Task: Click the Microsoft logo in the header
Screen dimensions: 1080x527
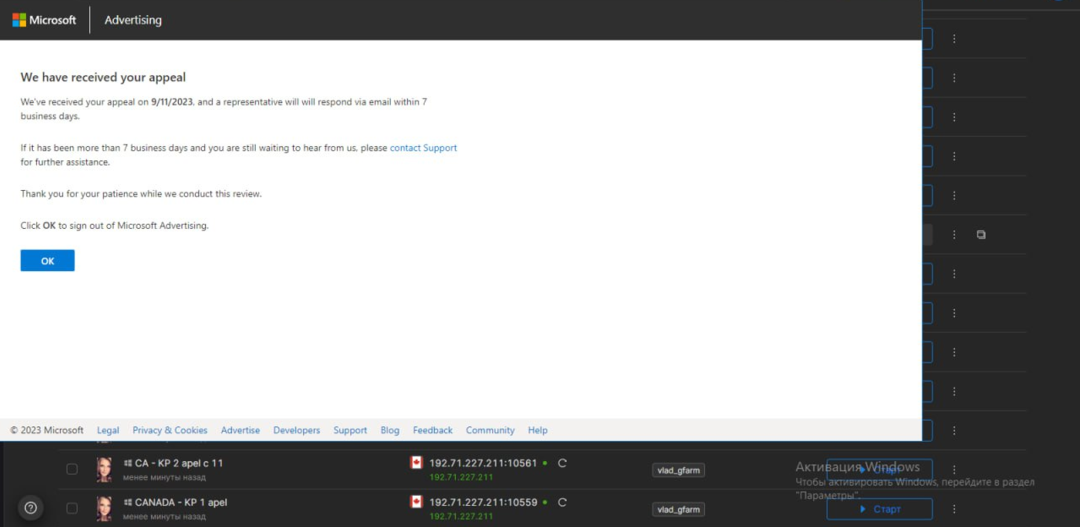Action: point(44,20)
